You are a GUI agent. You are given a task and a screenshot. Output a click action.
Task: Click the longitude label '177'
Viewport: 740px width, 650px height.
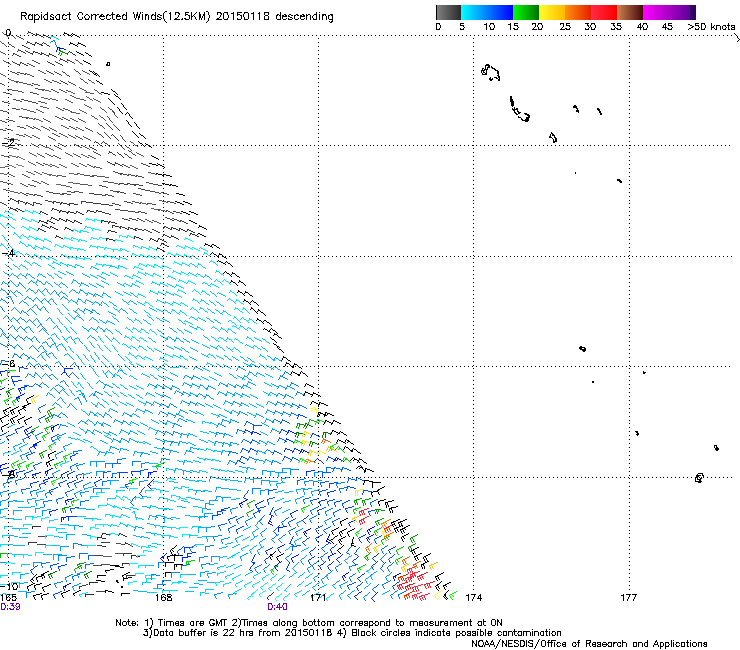[628, 598]
